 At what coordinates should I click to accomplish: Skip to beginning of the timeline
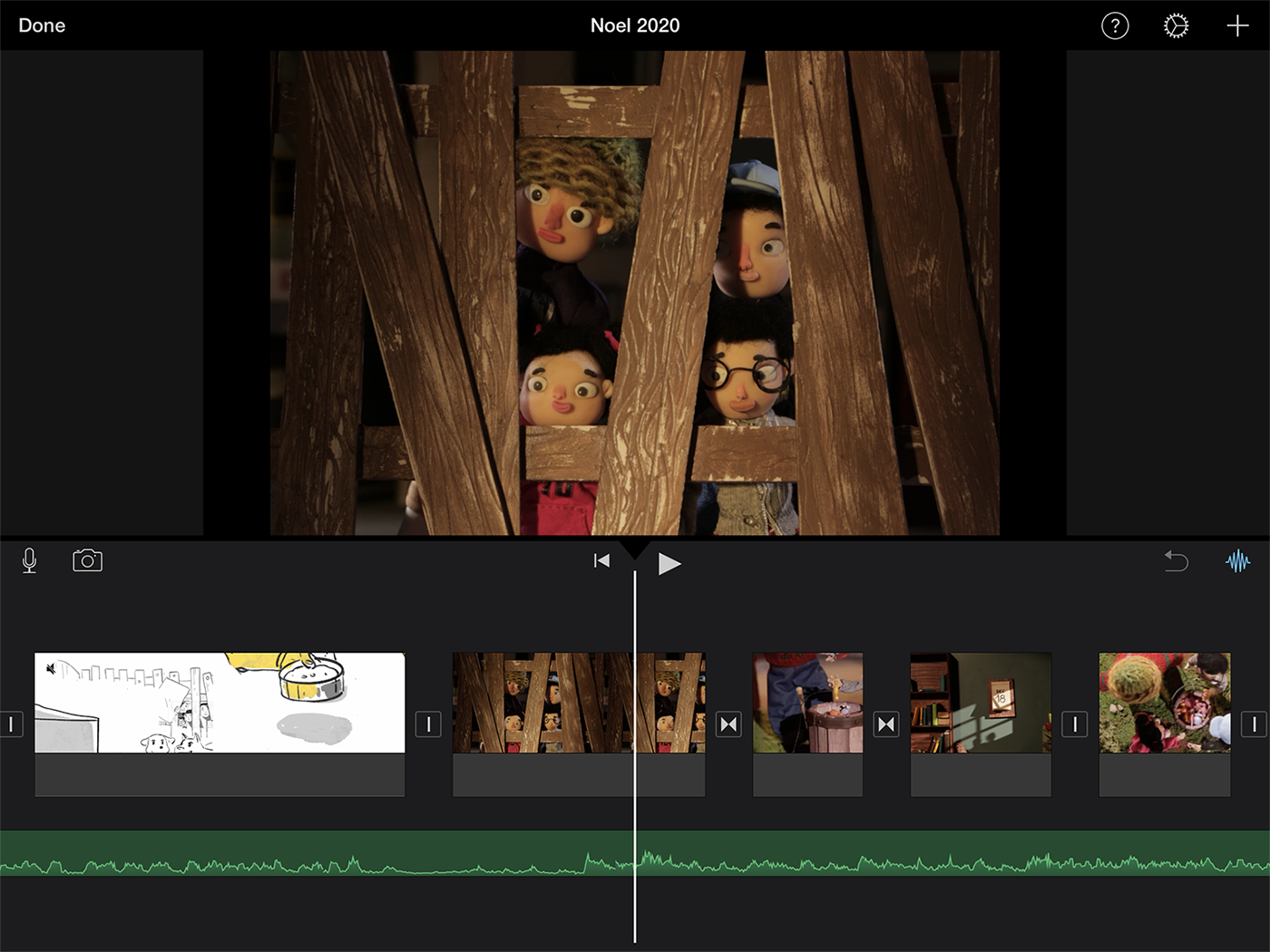601,561
